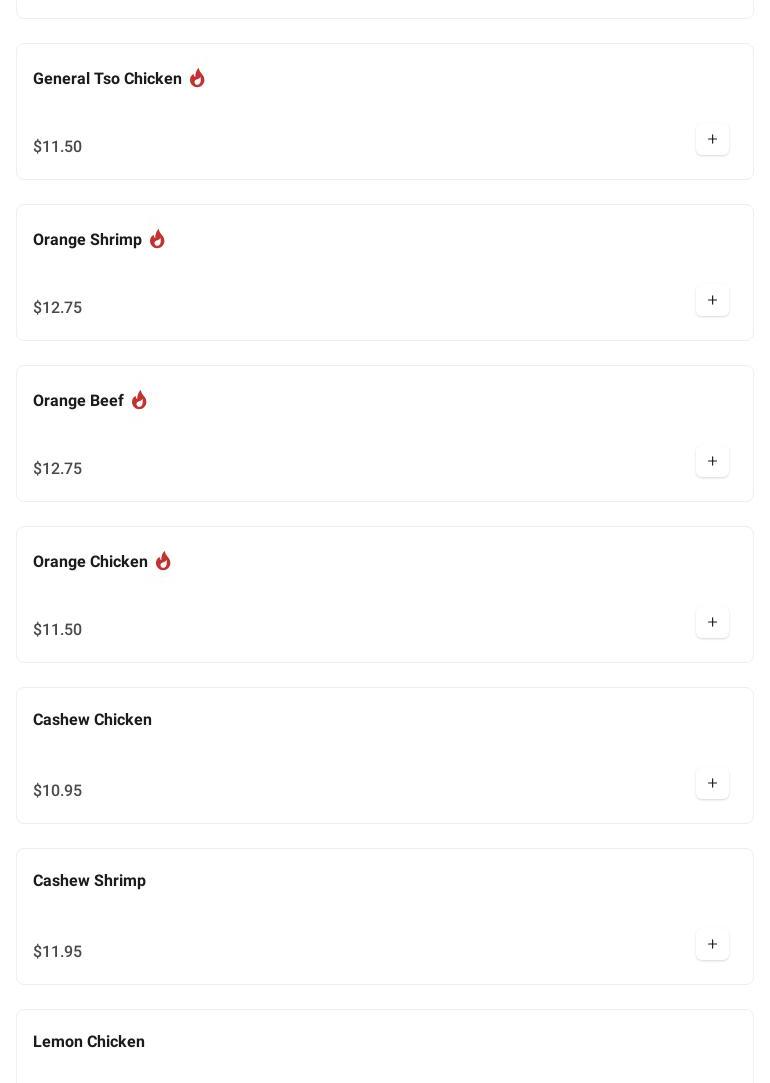Click spicy flame icon beside Orange Beef
This screenshot has height=1083, width=770.
(x=139, y=400)
